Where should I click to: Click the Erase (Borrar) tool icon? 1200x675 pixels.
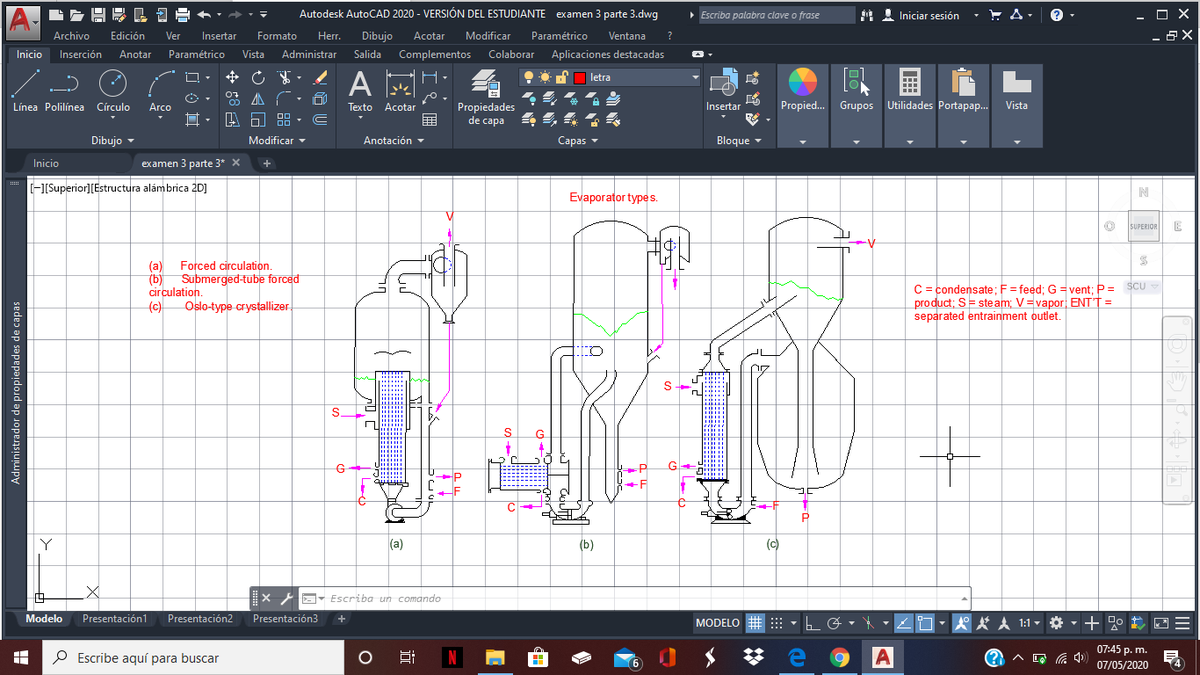click(320, 77)
